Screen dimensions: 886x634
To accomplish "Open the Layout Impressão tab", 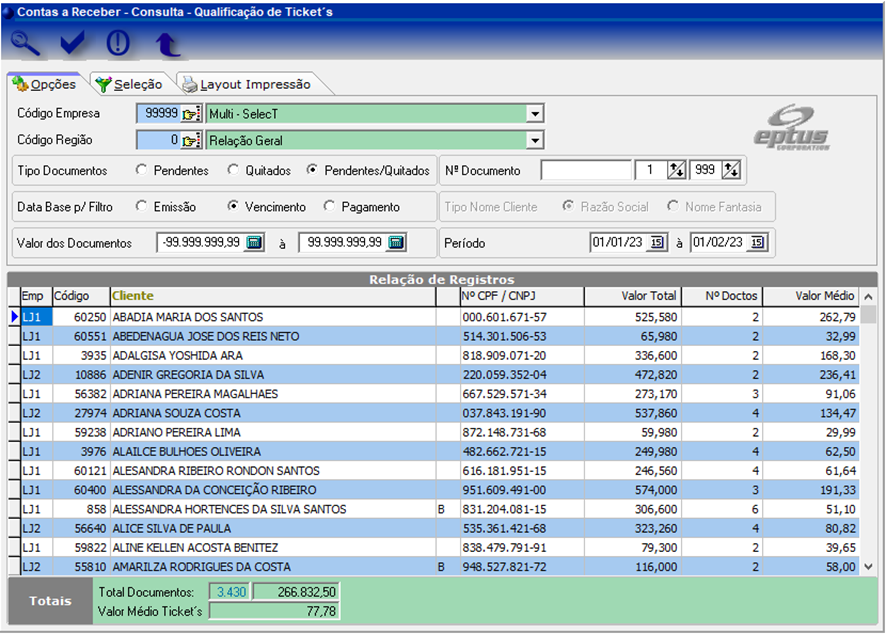I will (x=246, y=84).
